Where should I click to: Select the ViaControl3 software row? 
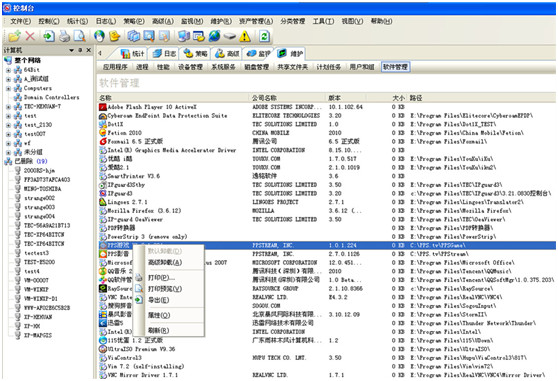coord(326,358)
